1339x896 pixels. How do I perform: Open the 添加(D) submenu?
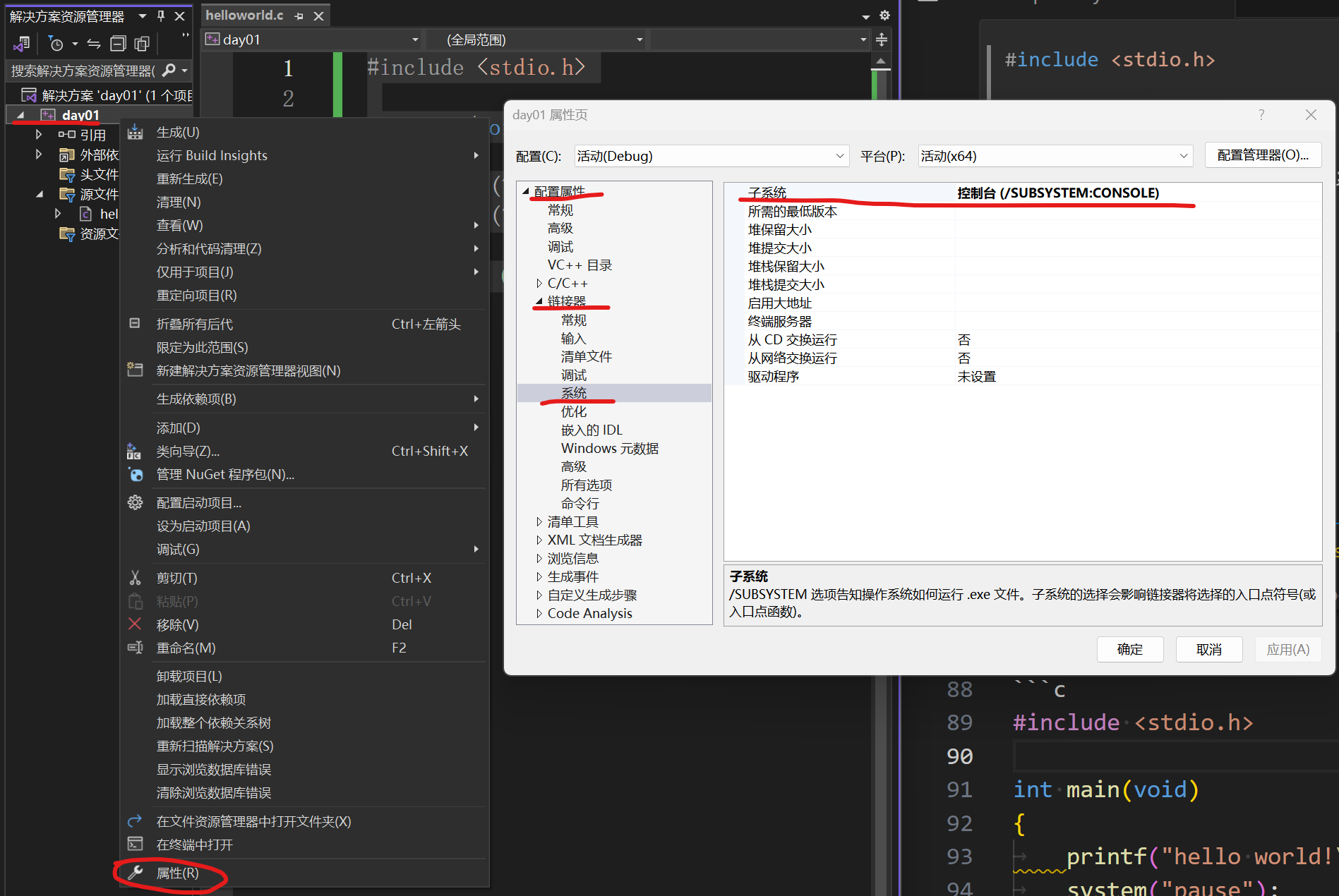pyautogui.click(x=305, y=428)
